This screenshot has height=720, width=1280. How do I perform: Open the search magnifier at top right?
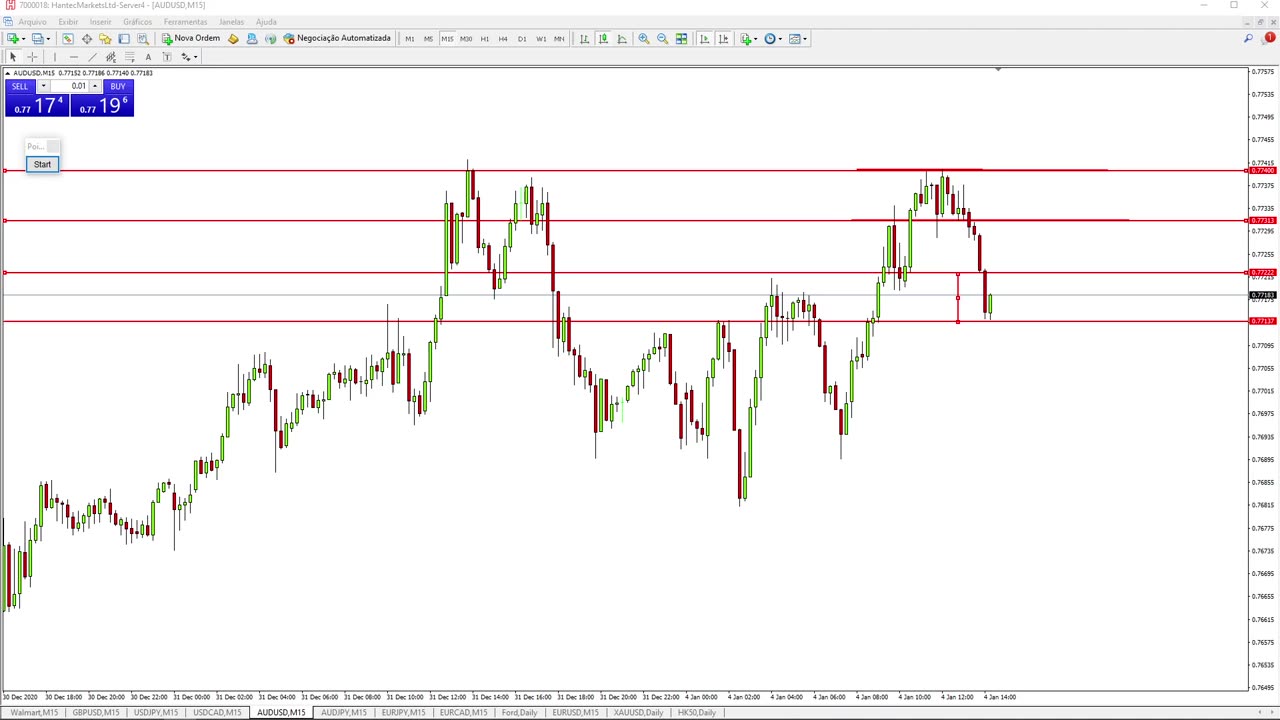1248,39
